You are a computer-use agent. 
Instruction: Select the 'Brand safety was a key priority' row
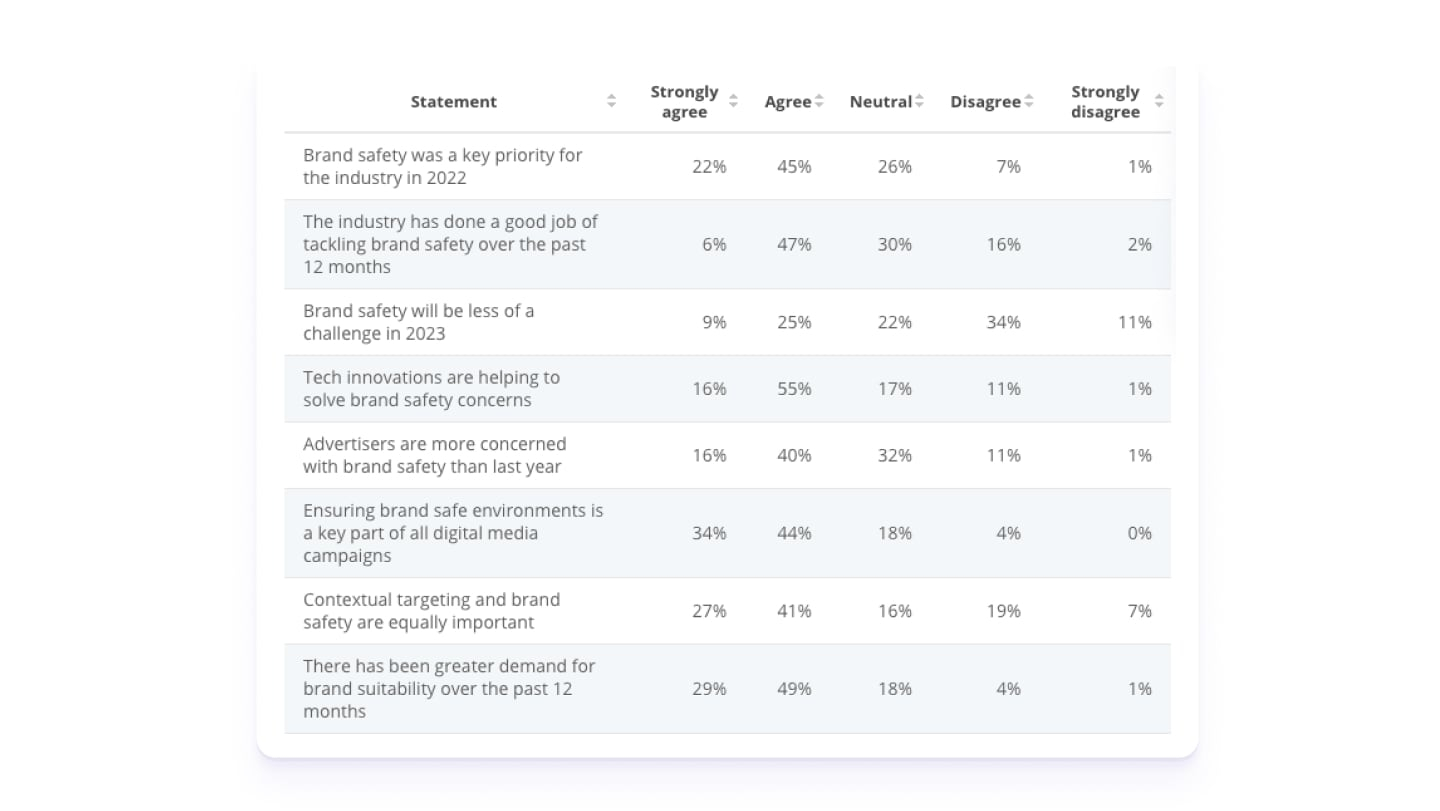[443, 166]
